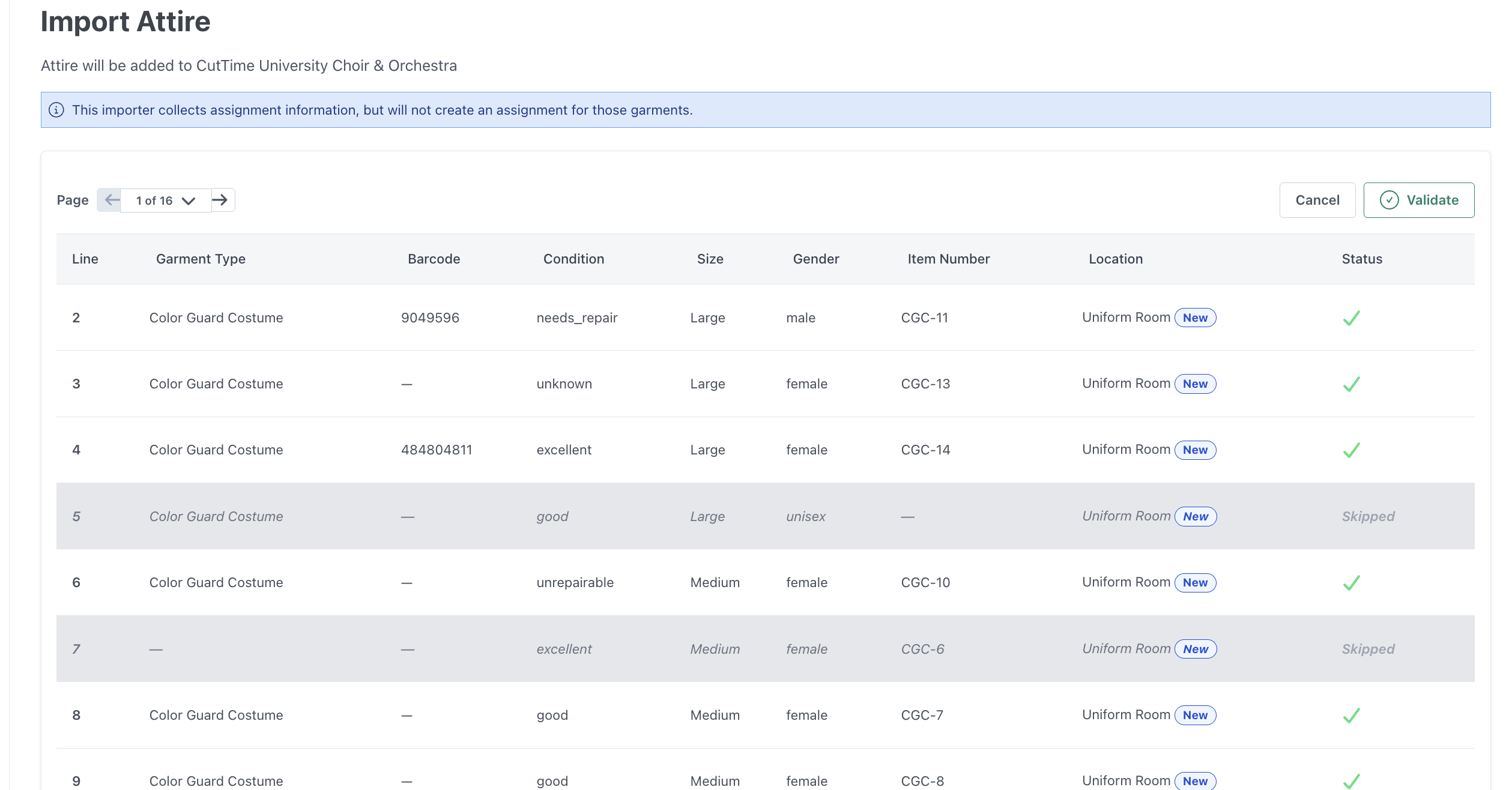Click the previous page arrow
This screenshot has height=790, width=1512.
point(110,200)
